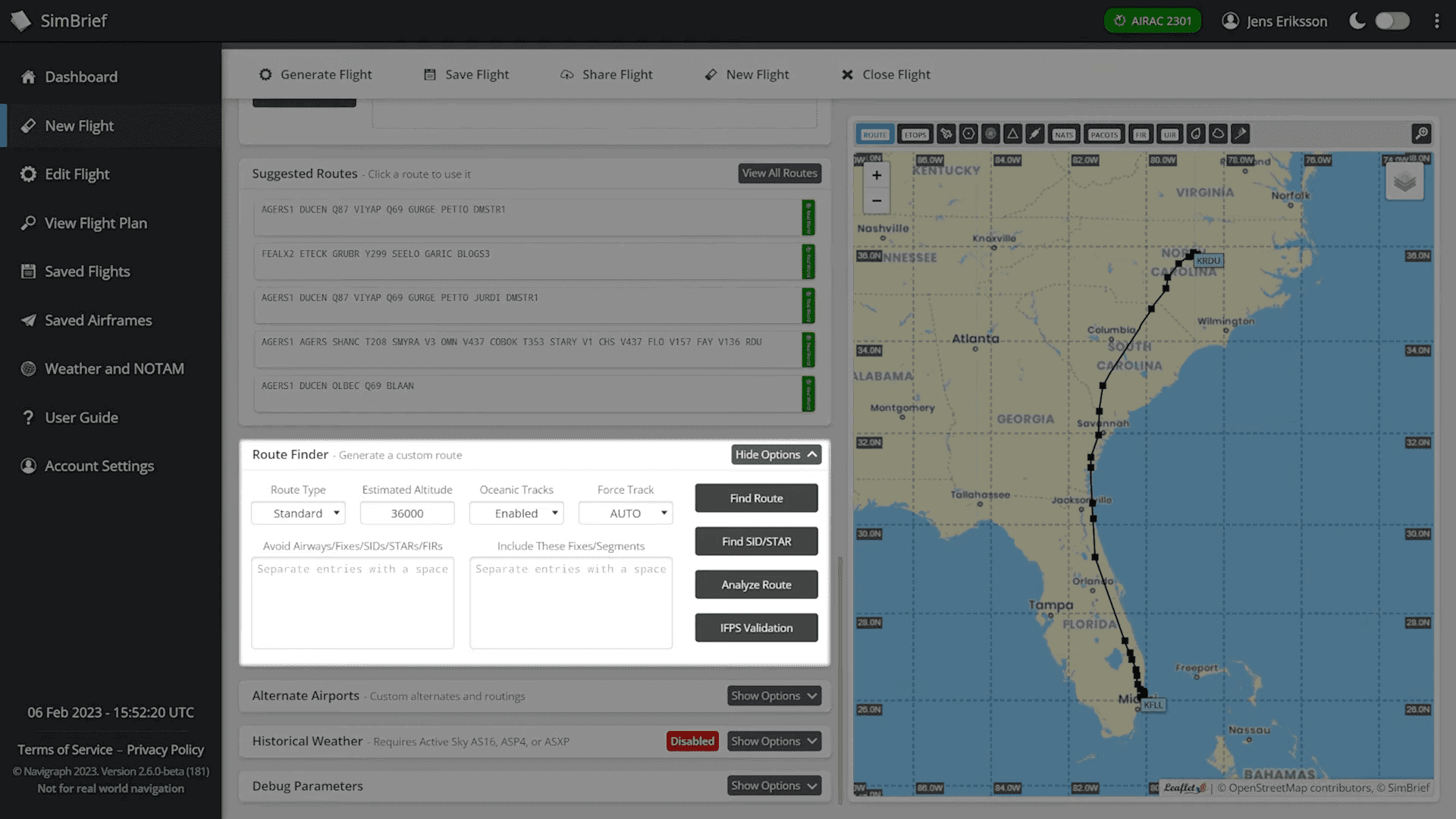
Task: Click the Find Route button
Action: [x=756, y=498]
